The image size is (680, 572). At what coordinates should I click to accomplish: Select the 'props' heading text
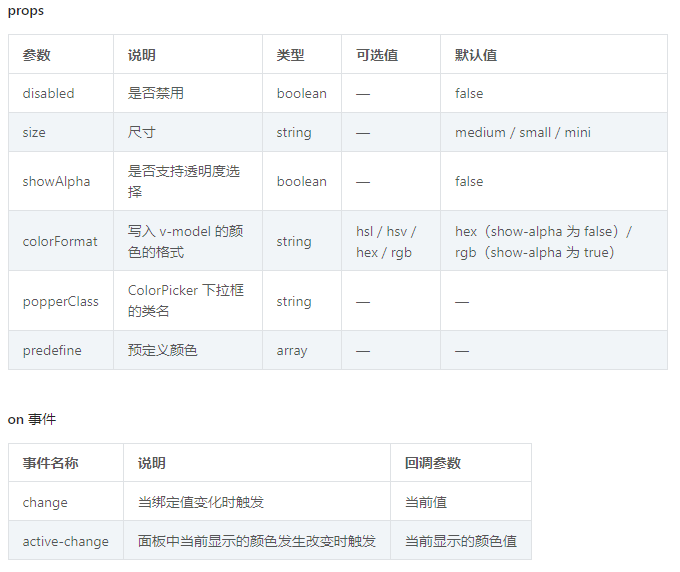pyautogui.click(x=26, y=11)
